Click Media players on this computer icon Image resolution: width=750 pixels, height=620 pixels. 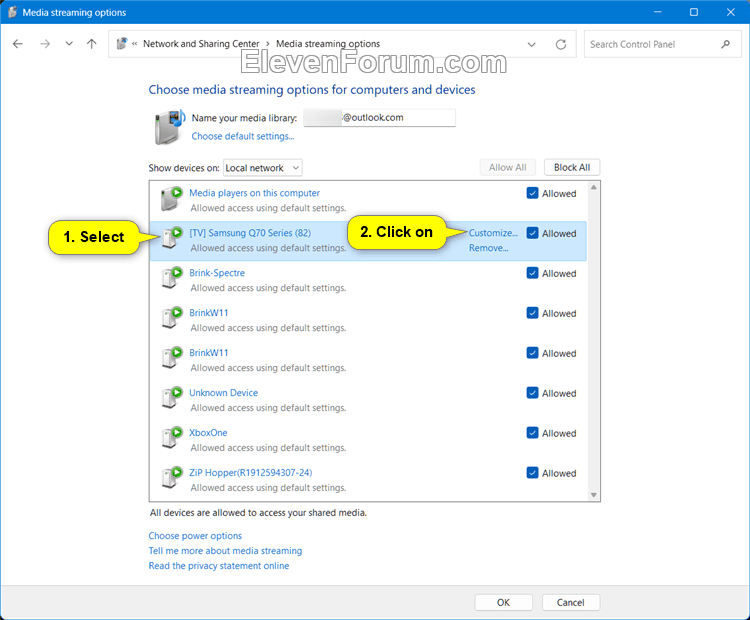click(172, 199)
